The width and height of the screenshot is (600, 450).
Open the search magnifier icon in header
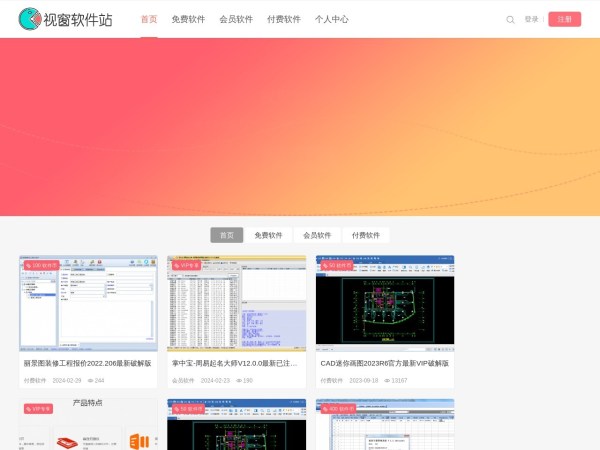pyautogui.click(x=510, y=20)
